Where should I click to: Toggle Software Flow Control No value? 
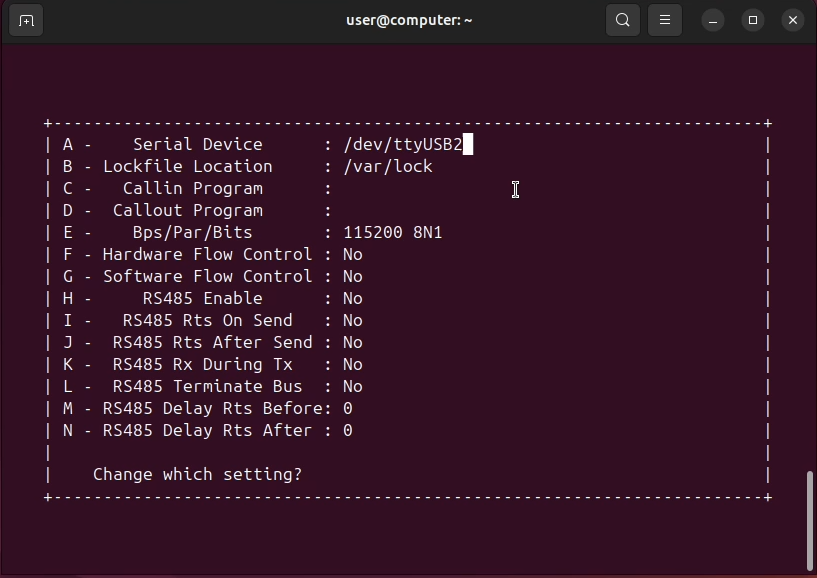[352, 277]
